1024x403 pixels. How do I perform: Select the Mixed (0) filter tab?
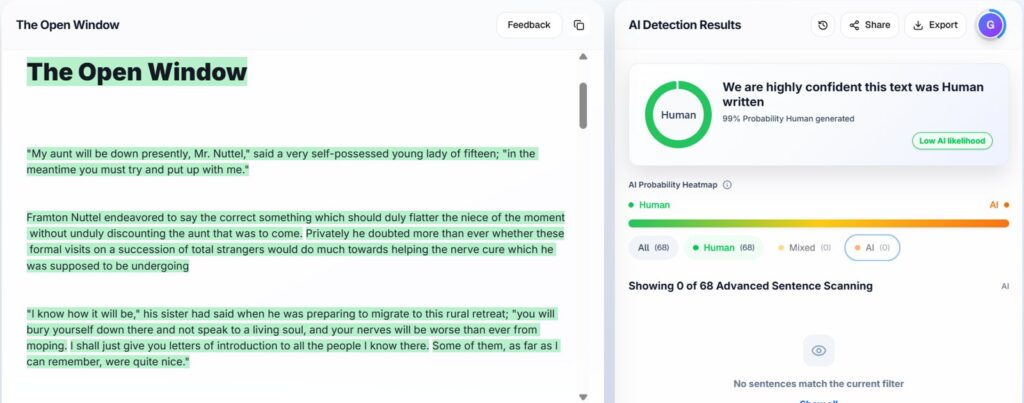805,248
